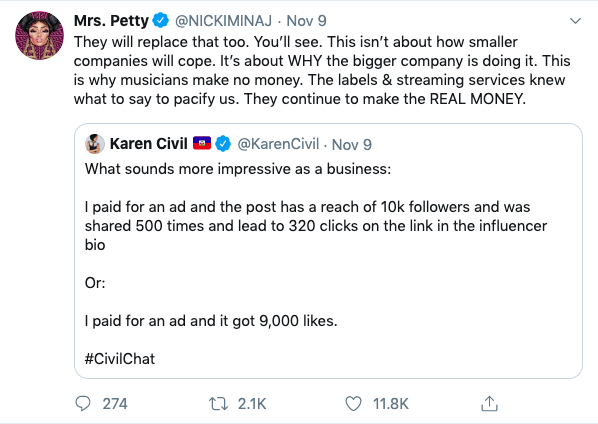Viewport: 598px width, 424px height.
Task: Open the tweet options chevron menu
Action: [x=575, y=21]
